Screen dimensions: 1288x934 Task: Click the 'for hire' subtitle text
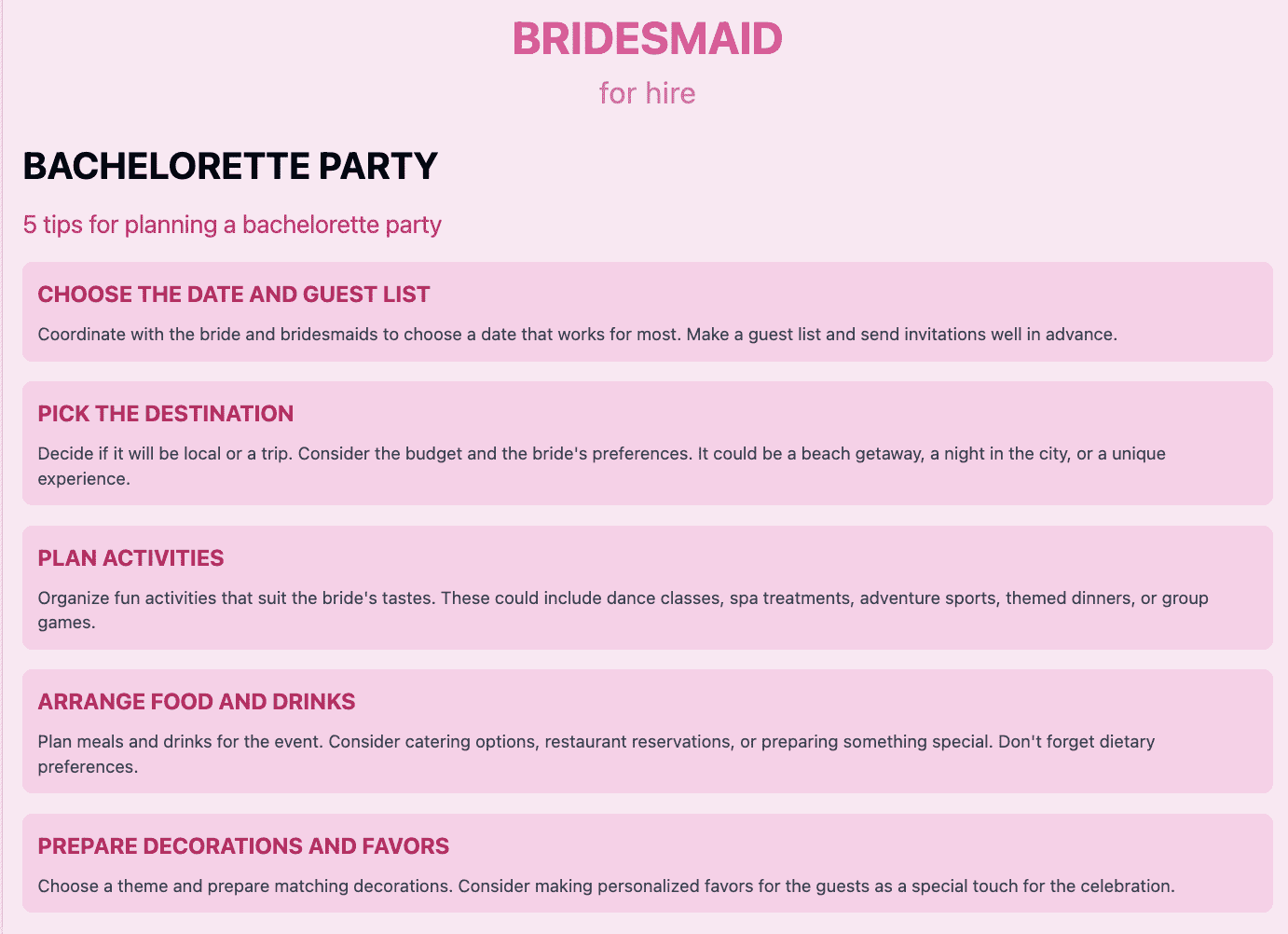click(x=647, y=93)
